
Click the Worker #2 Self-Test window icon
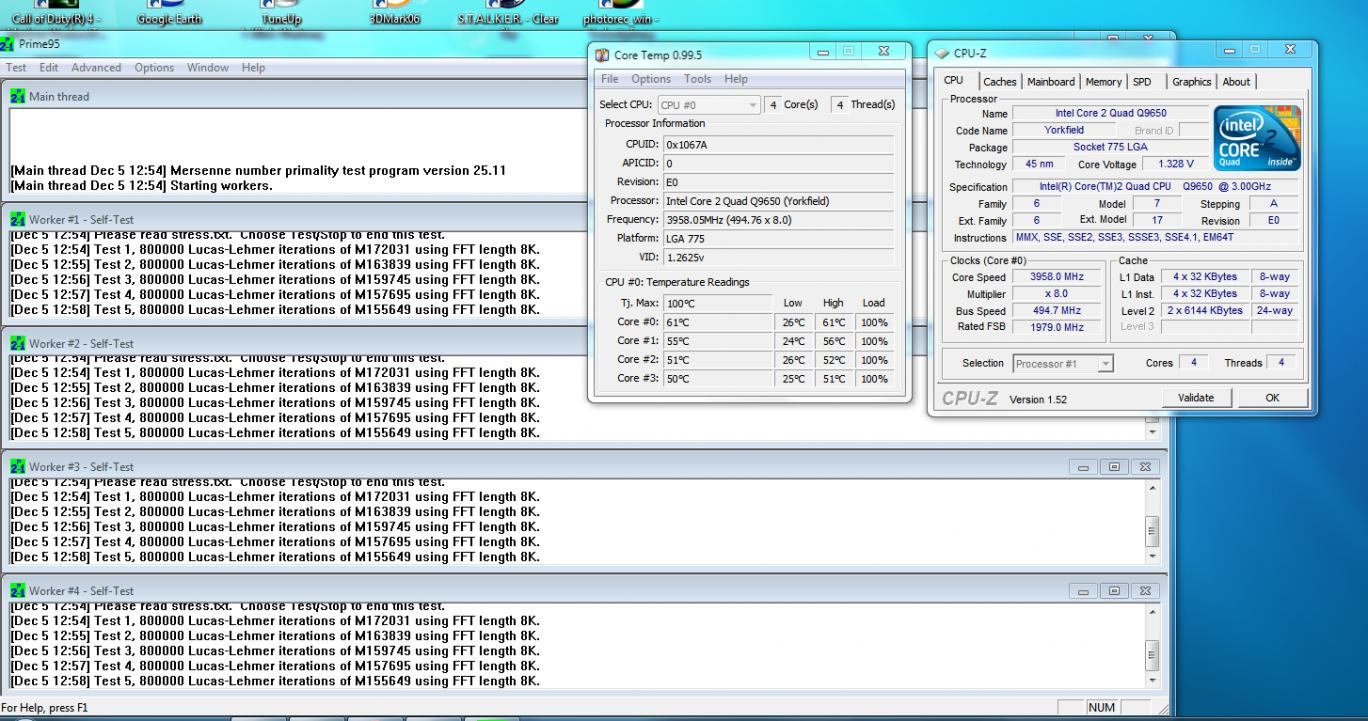(17, 343)
